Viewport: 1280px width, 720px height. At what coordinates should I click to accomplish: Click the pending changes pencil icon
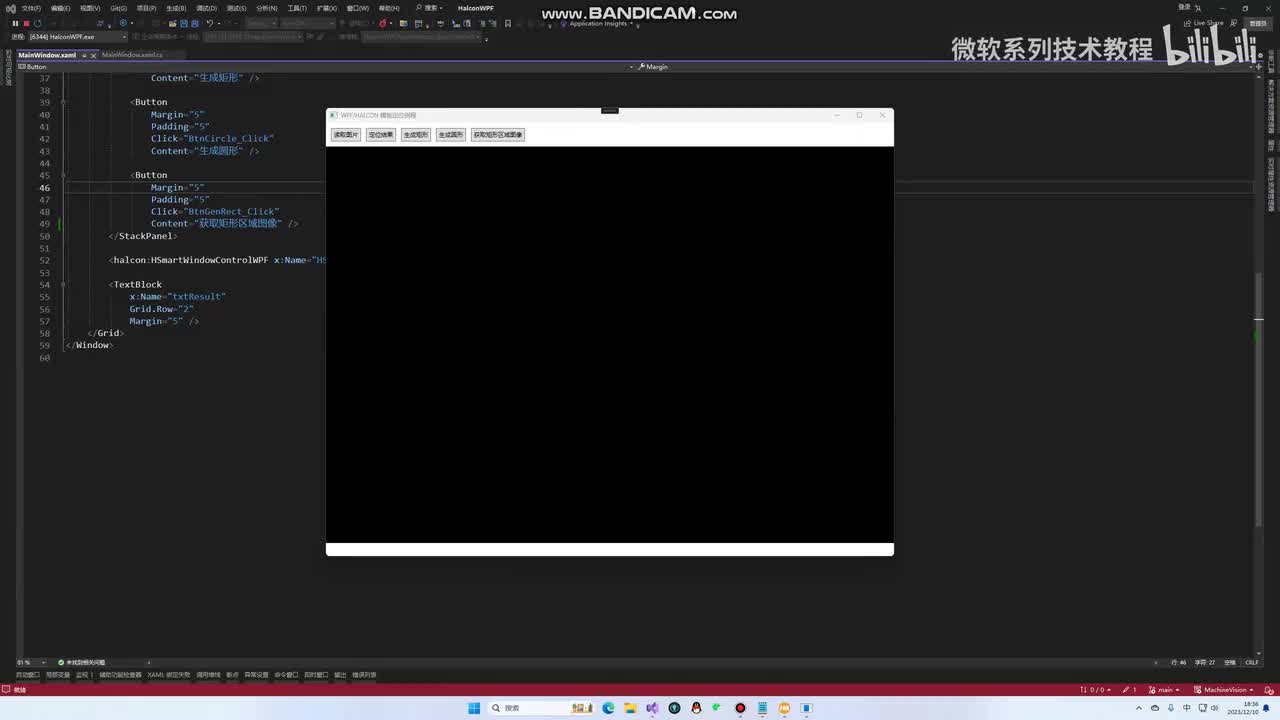point(1127,690)
